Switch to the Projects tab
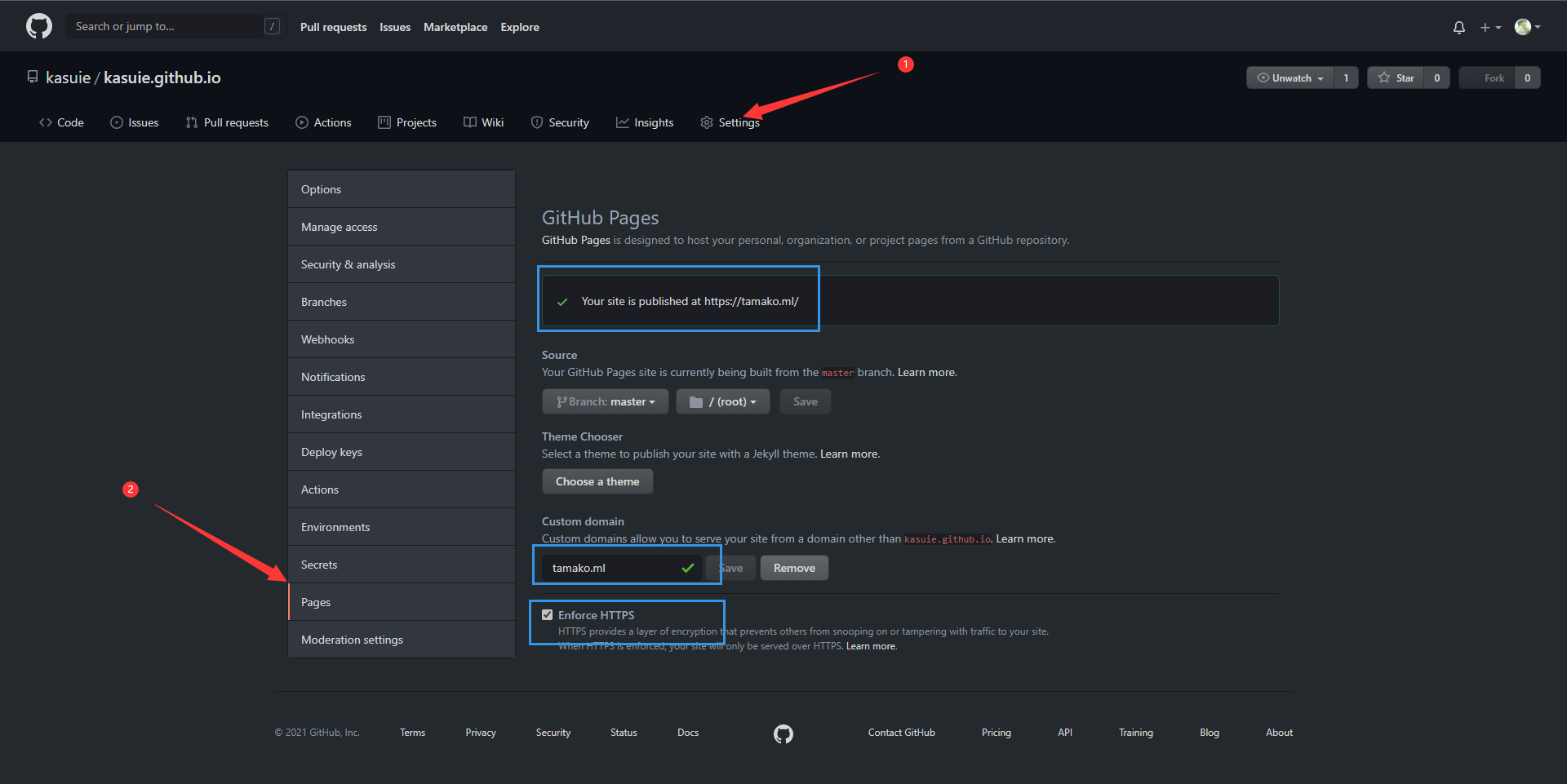The height and width of the screenshot is (784, 1567). click(407, 122)
